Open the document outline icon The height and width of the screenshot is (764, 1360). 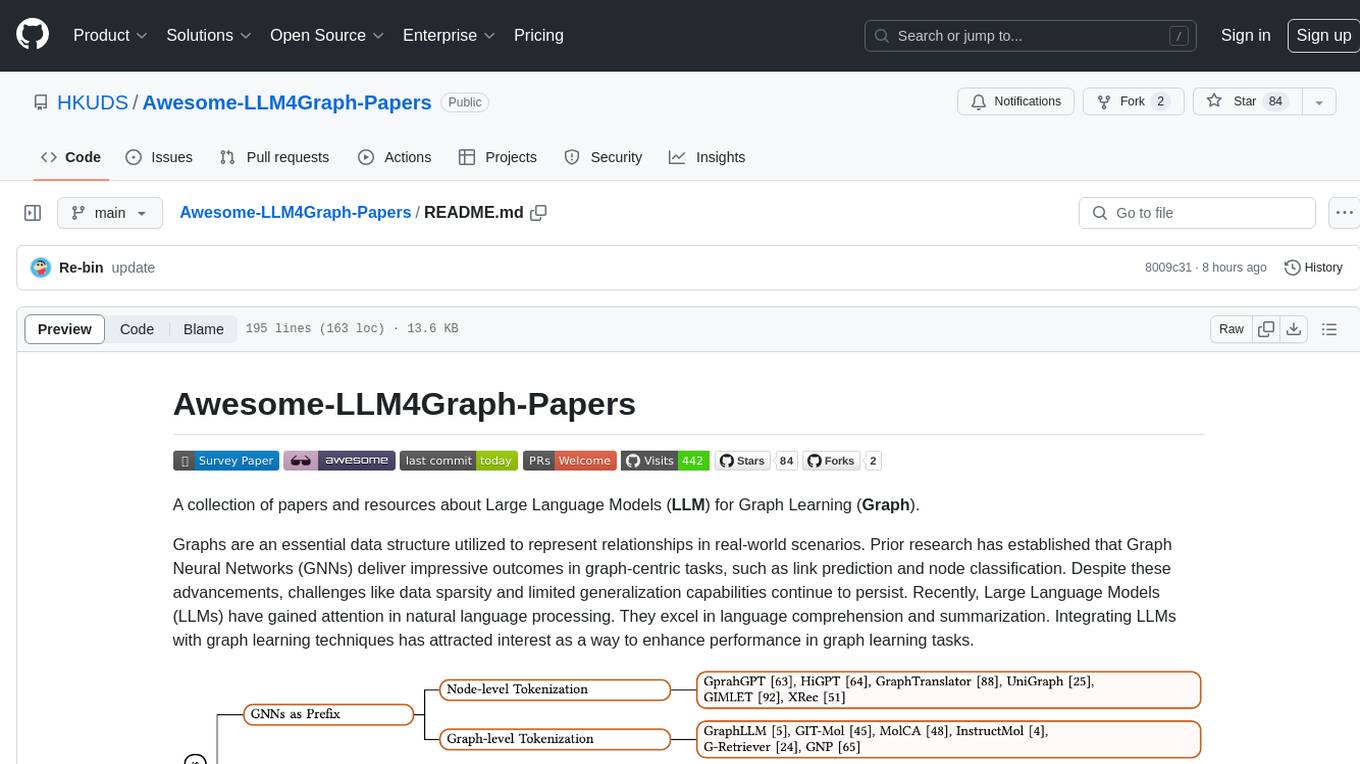tap(1329, 329)
